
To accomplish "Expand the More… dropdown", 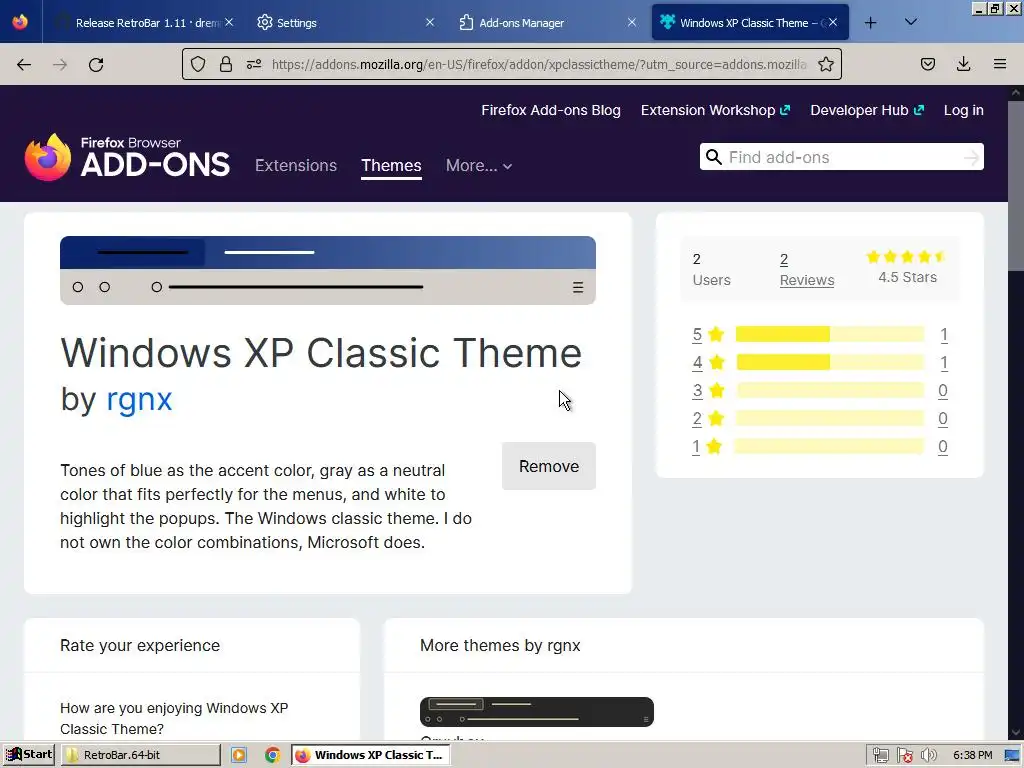I will [479, 165].
